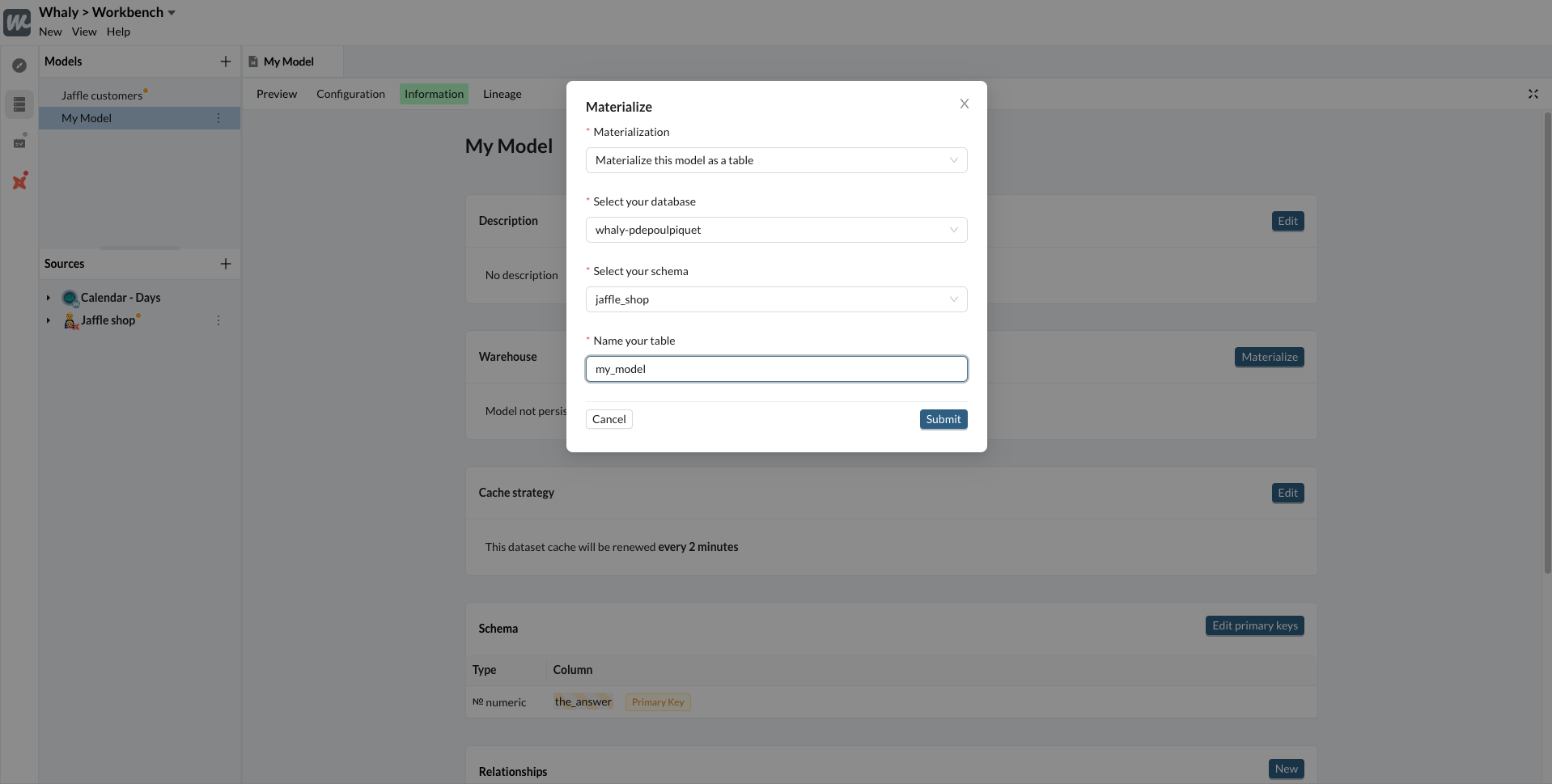The width and height of the screenshot is (1552, 784).
Task: Switch to the Lineage tab
Action: 502,94
